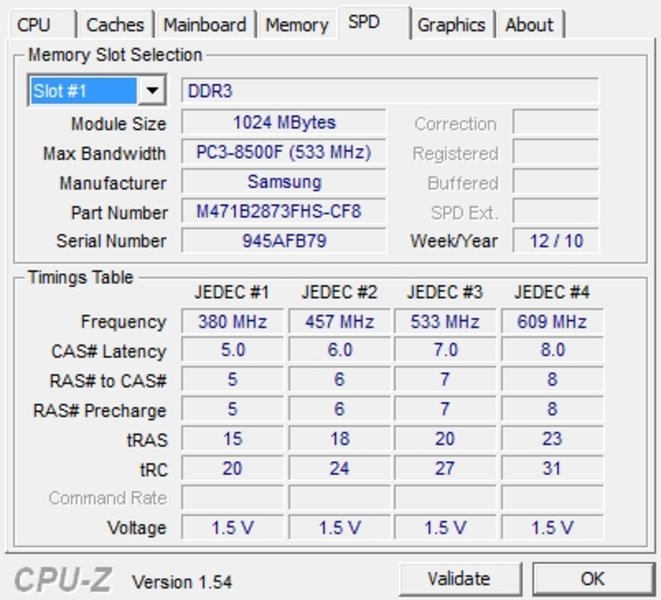Click the CAS# Latency 8.0 cell
Screen dimensions: 661x600
552,350
